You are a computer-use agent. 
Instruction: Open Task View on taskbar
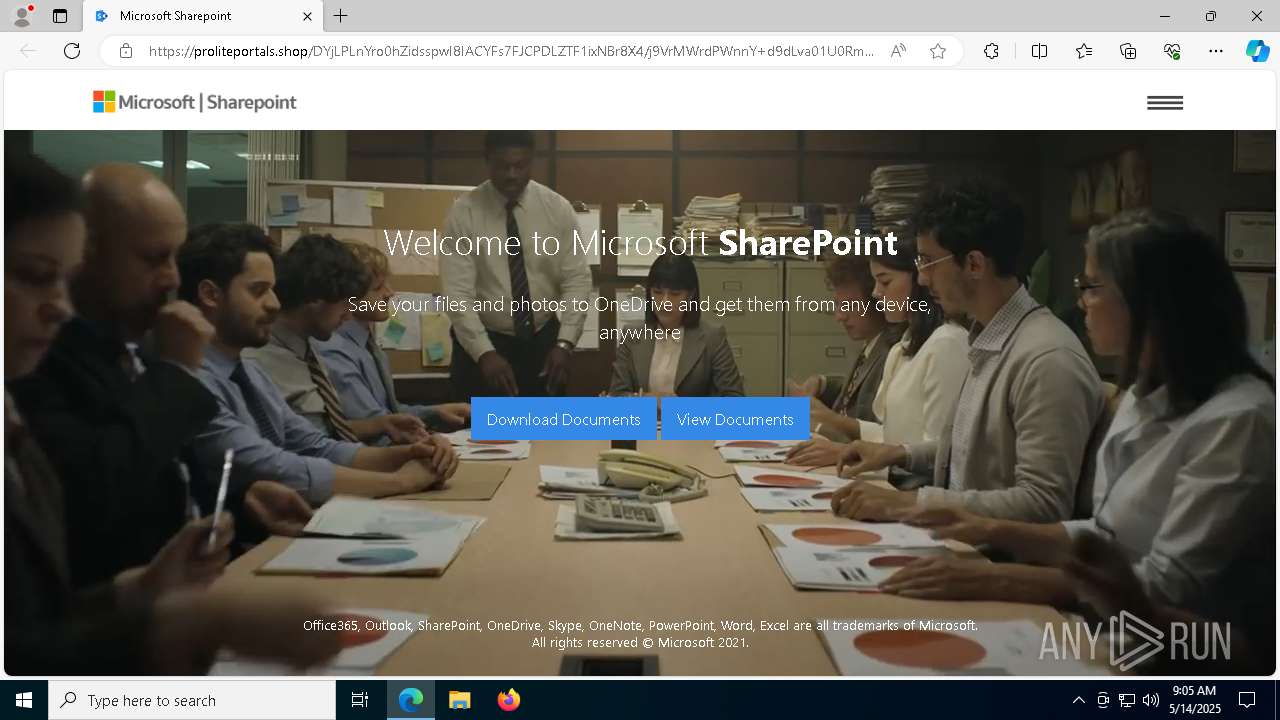tap(360, 700)
